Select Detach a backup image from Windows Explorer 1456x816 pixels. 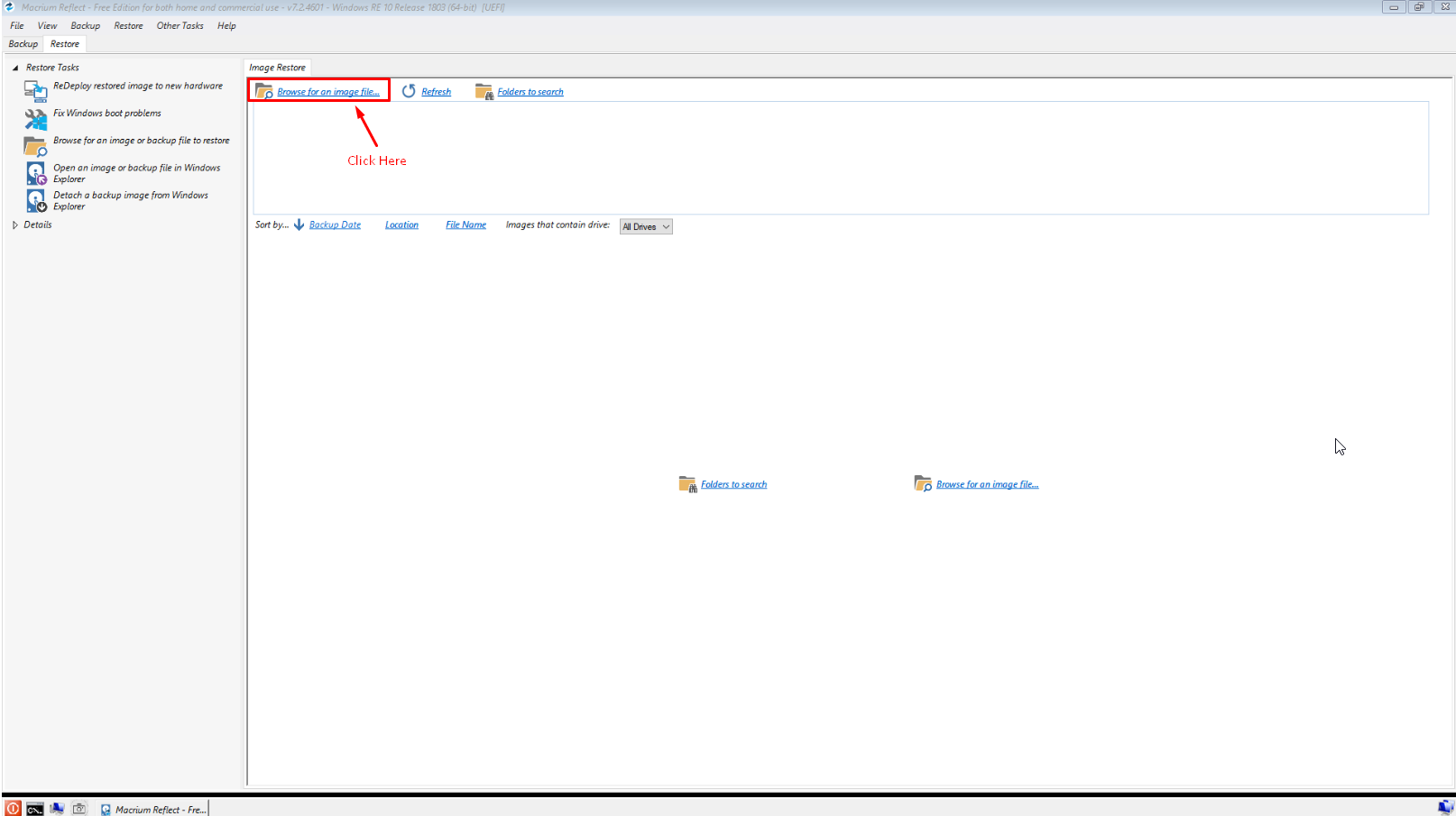click(x=131, y=200)
